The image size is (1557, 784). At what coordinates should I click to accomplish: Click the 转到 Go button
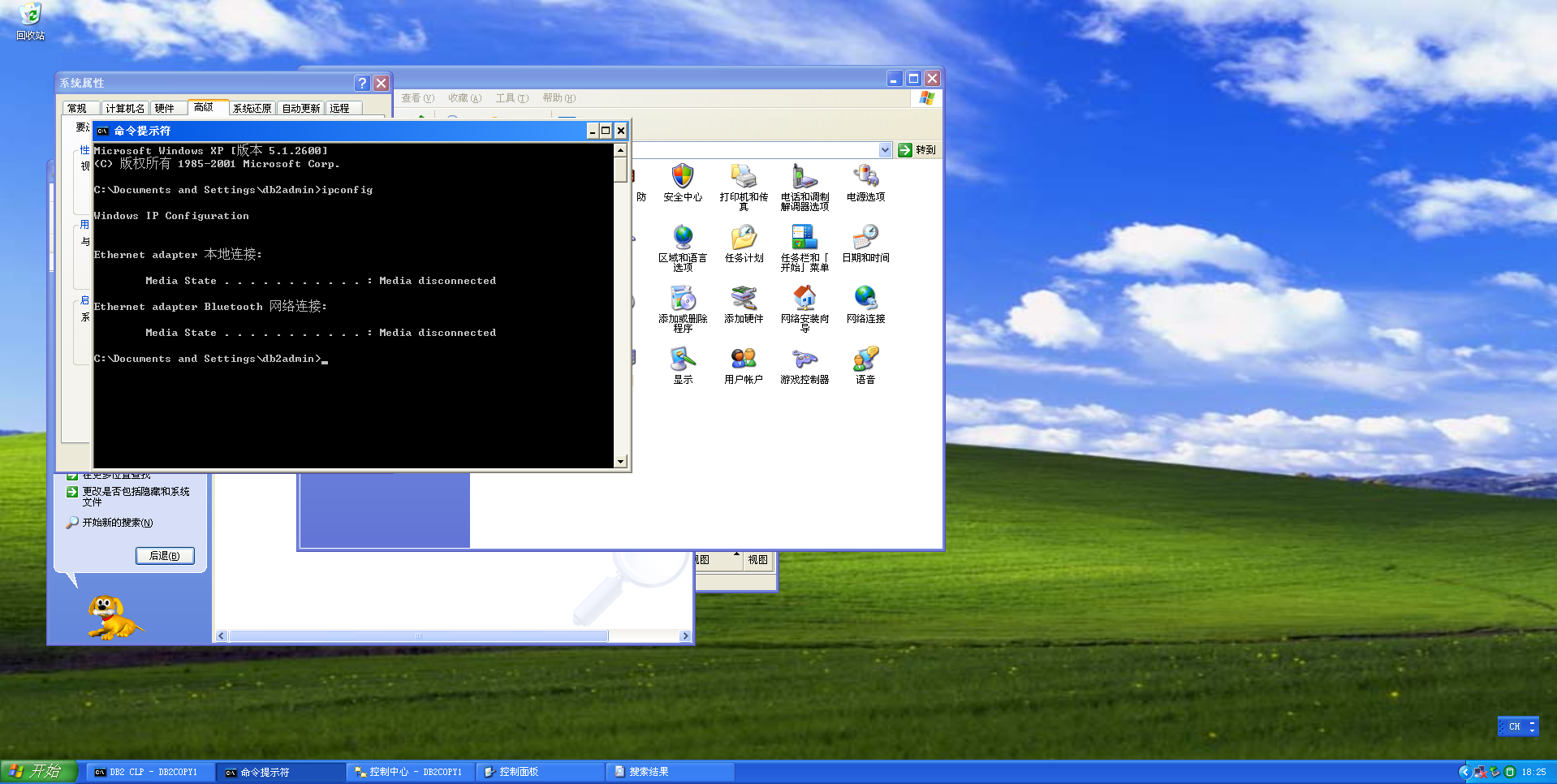coord(917,150)
